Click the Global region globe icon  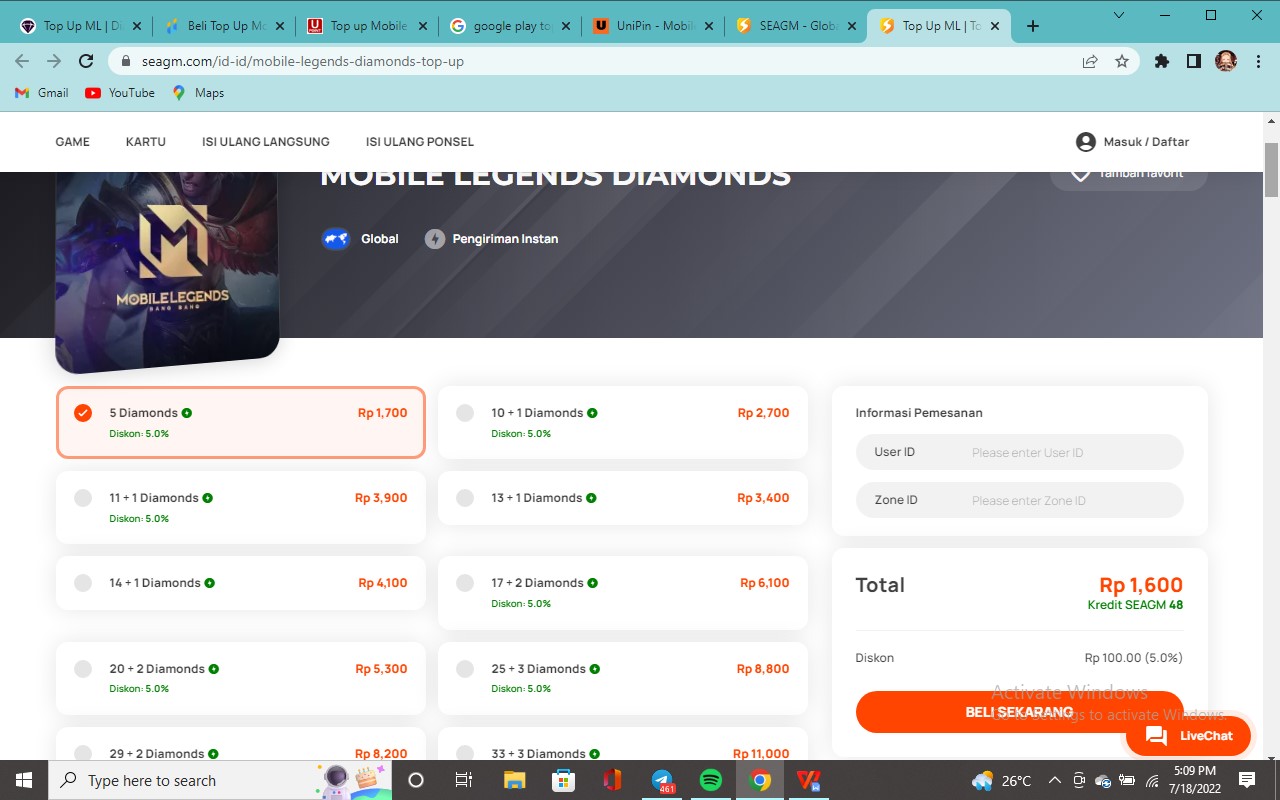(x=335, y=239)
